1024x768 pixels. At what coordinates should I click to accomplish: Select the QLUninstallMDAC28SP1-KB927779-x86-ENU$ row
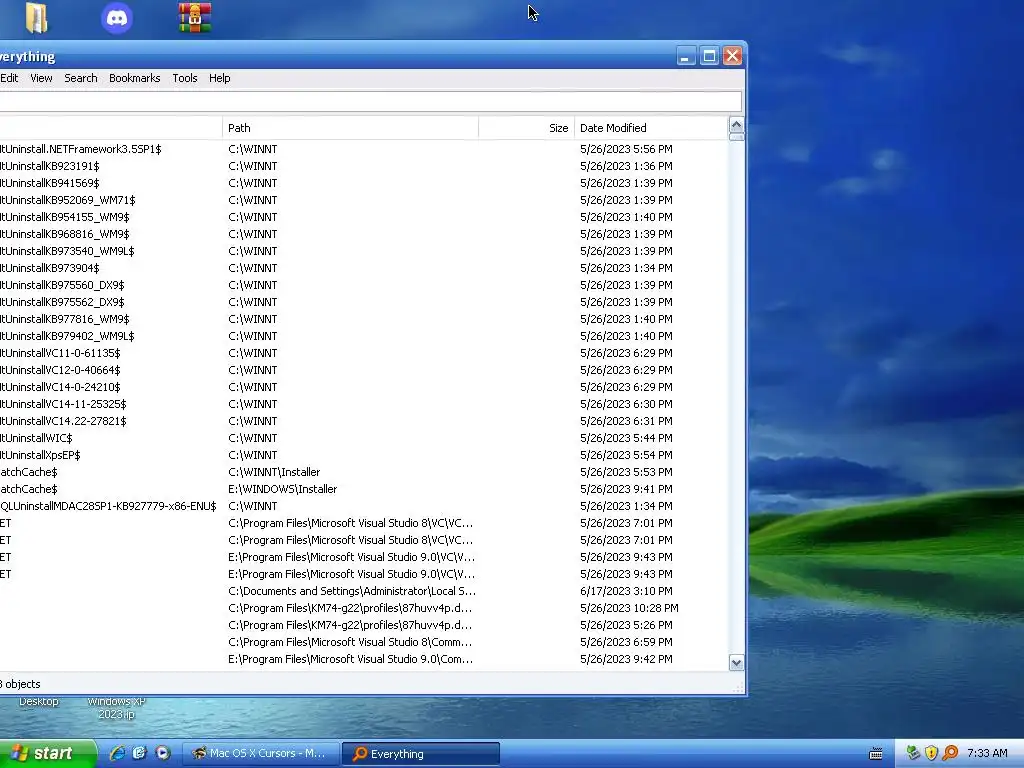click(364, 505)
